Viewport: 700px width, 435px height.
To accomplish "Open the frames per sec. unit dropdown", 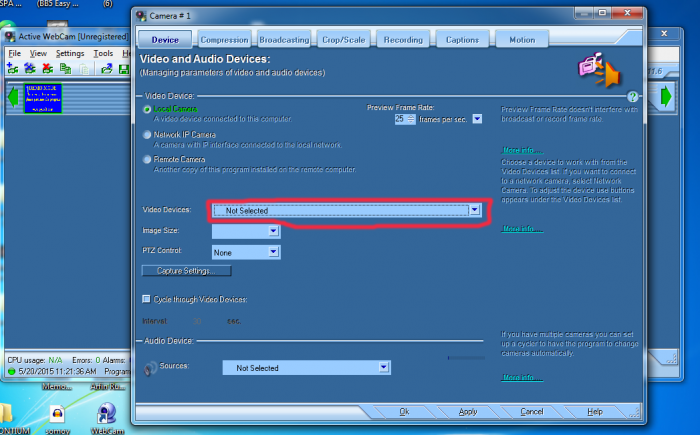I will tap(477, 119).
